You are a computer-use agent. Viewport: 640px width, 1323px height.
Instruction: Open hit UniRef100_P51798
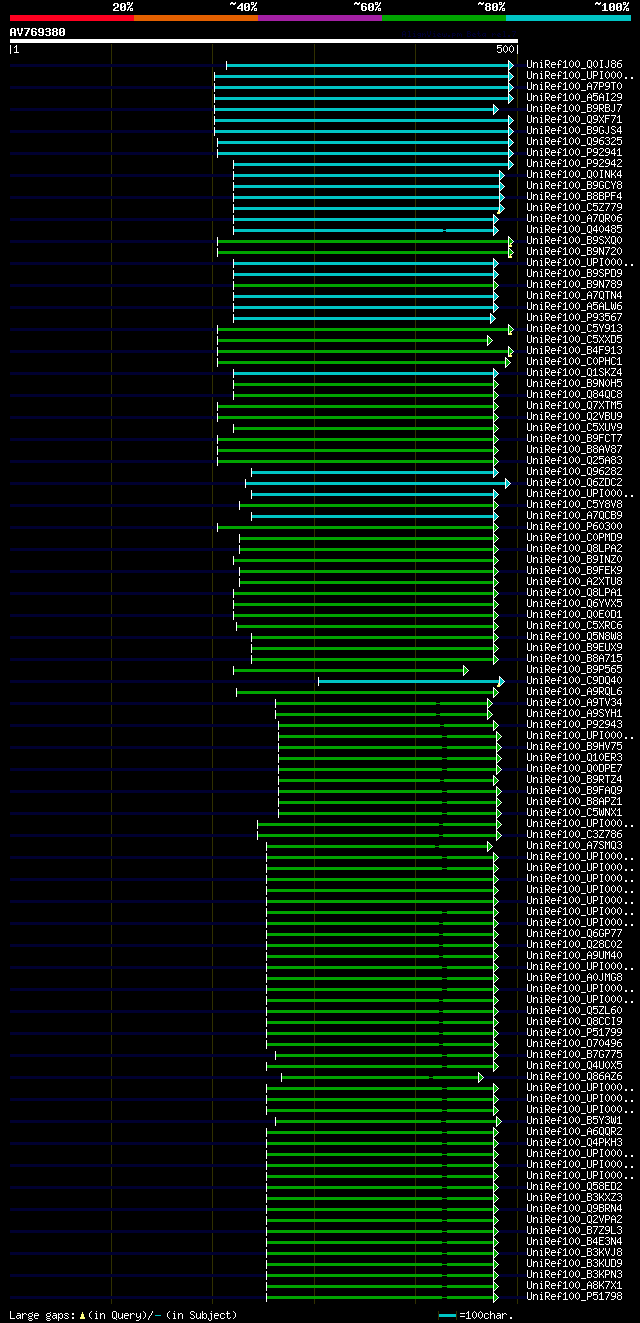(574, 1297)
